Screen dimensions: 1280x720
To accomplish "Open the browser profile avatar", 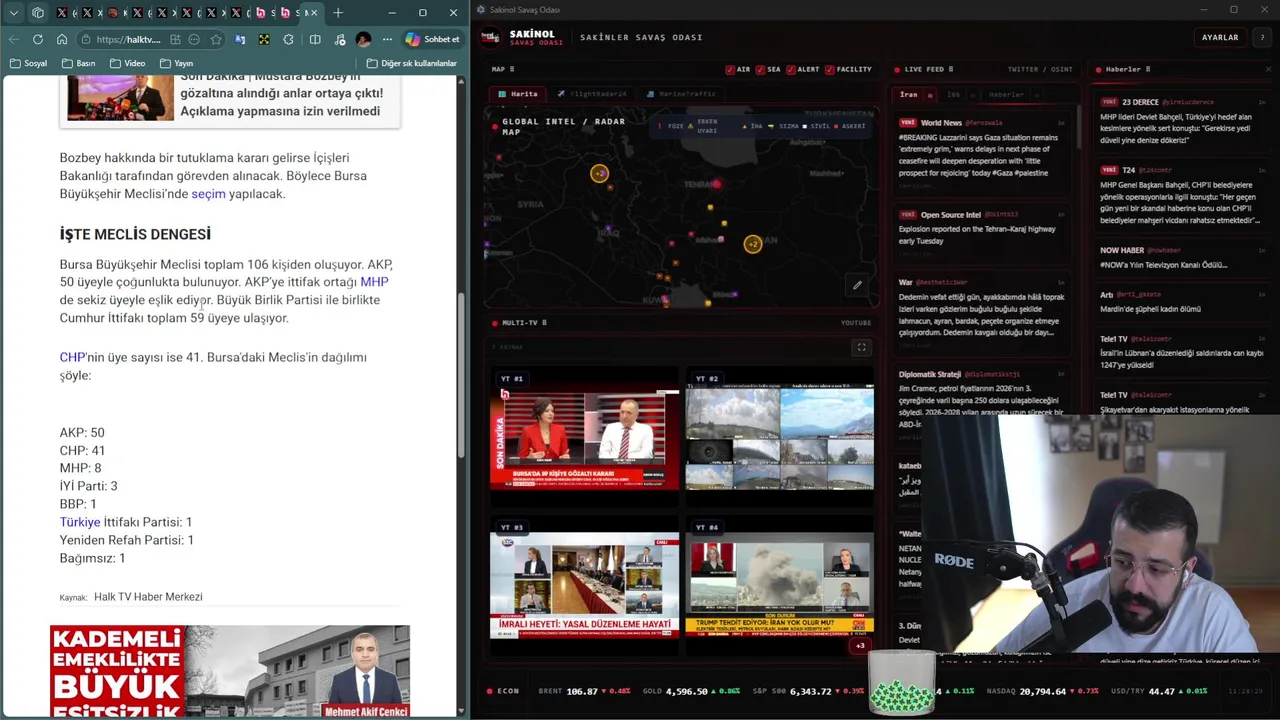I will pyautogui.click(x=363, y=39).
